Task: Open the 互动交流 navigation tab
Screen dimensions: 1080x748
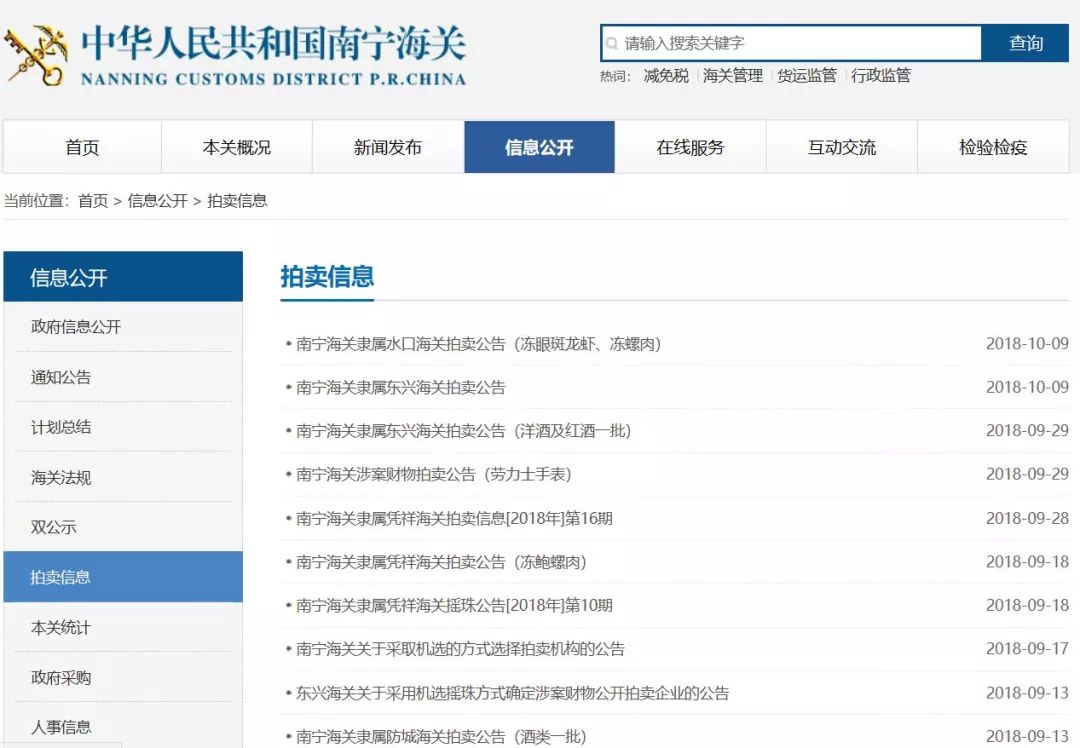Action: pyautogui.click(x=842, y=147)
